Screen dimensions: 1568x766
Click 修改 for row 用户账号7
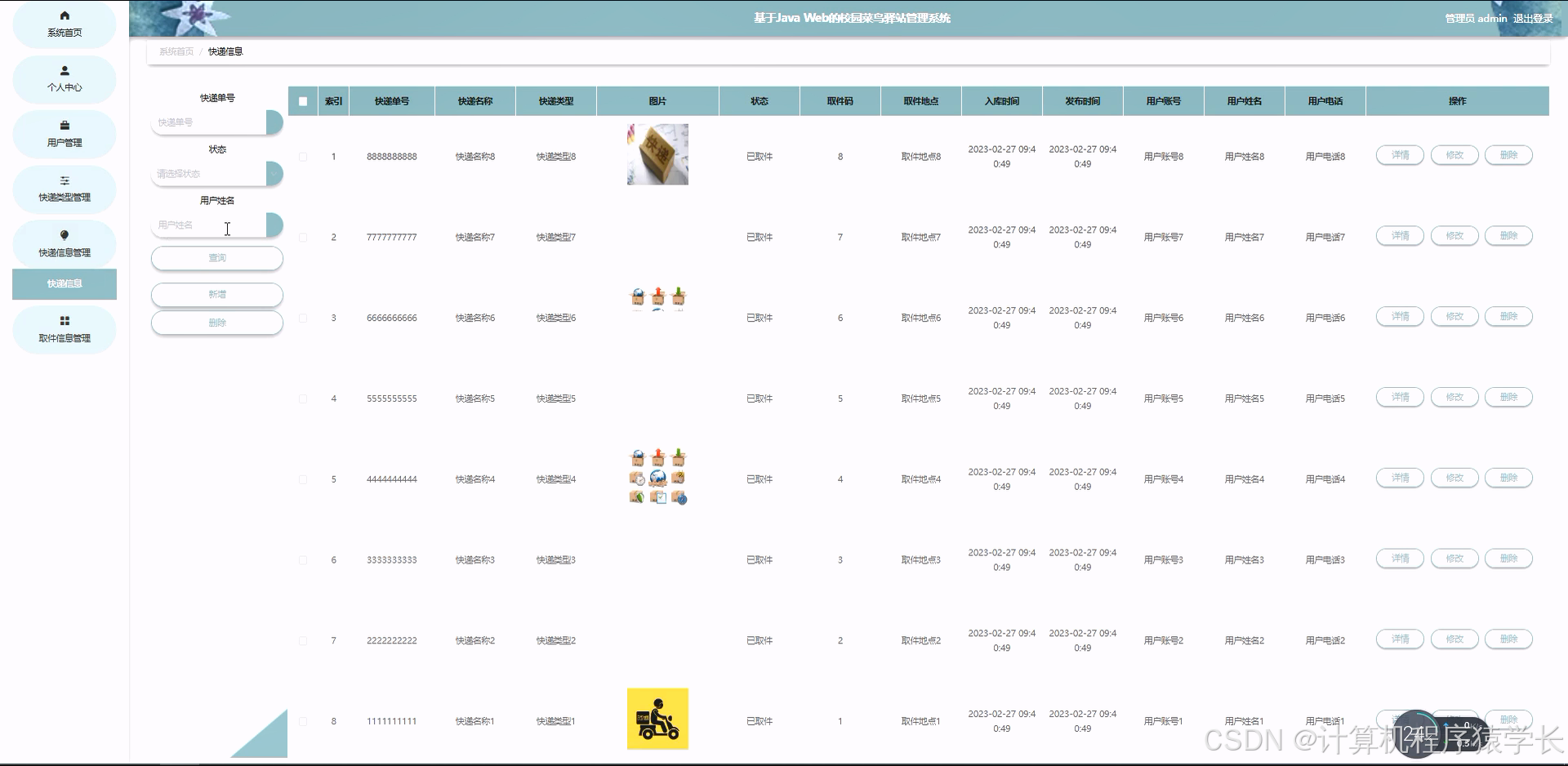pyautogui.click(x=1454, y=236)
